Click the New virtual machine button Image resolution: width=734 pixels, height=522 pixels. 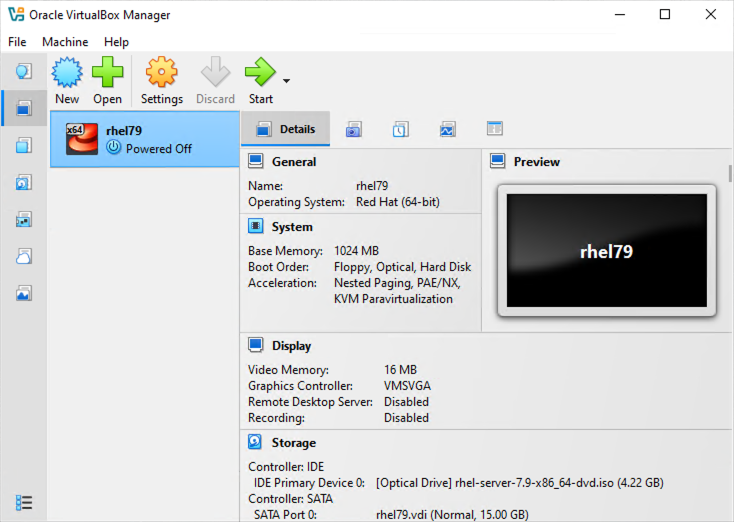[x=67, y=81]
